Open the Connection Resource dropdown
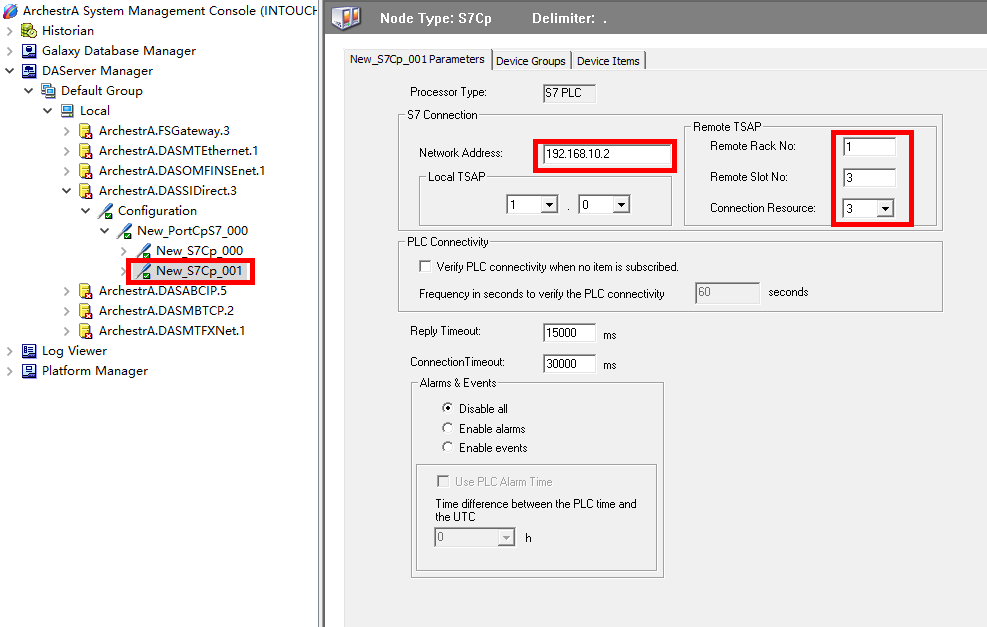The height and width of the screenshot is (627, 987). [x=886, y=208]
